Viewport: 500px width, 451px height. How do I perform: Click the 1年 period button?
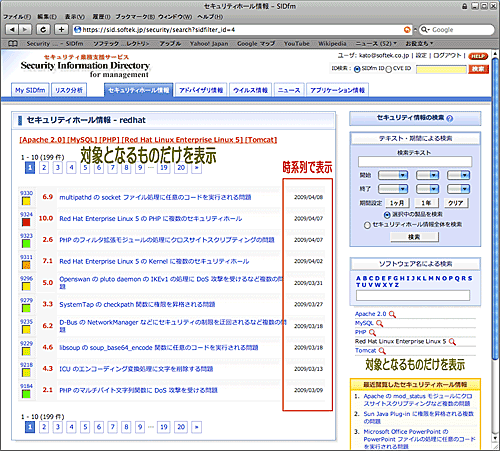[x=426, y=203]
